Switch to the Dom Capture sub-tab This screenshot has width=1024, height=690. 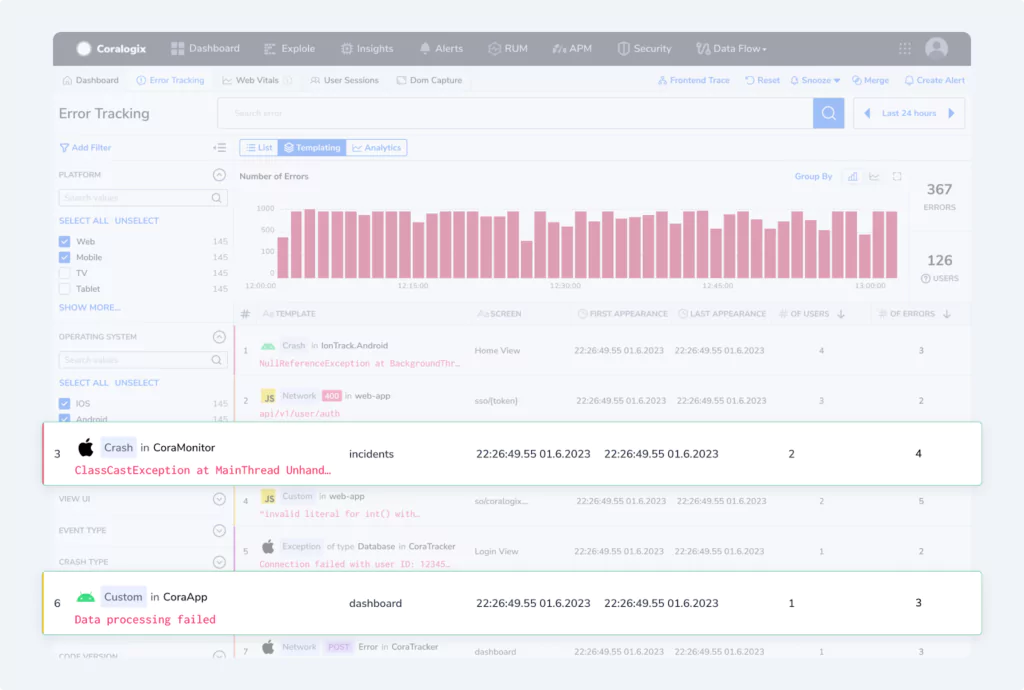click(x=429, y=80)
